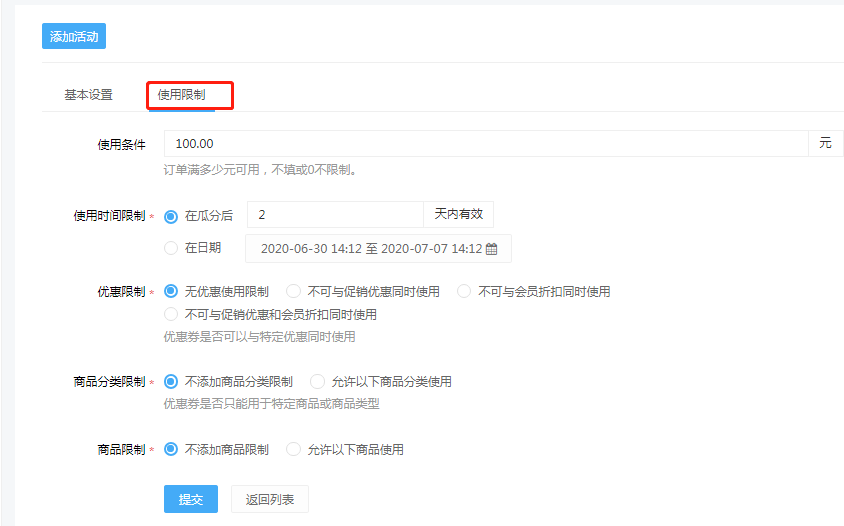Image resolution: width=844 pixels, height=526 pixels.
Task: Select 不添加商品分类限制 radio
Action: point(171,382)
